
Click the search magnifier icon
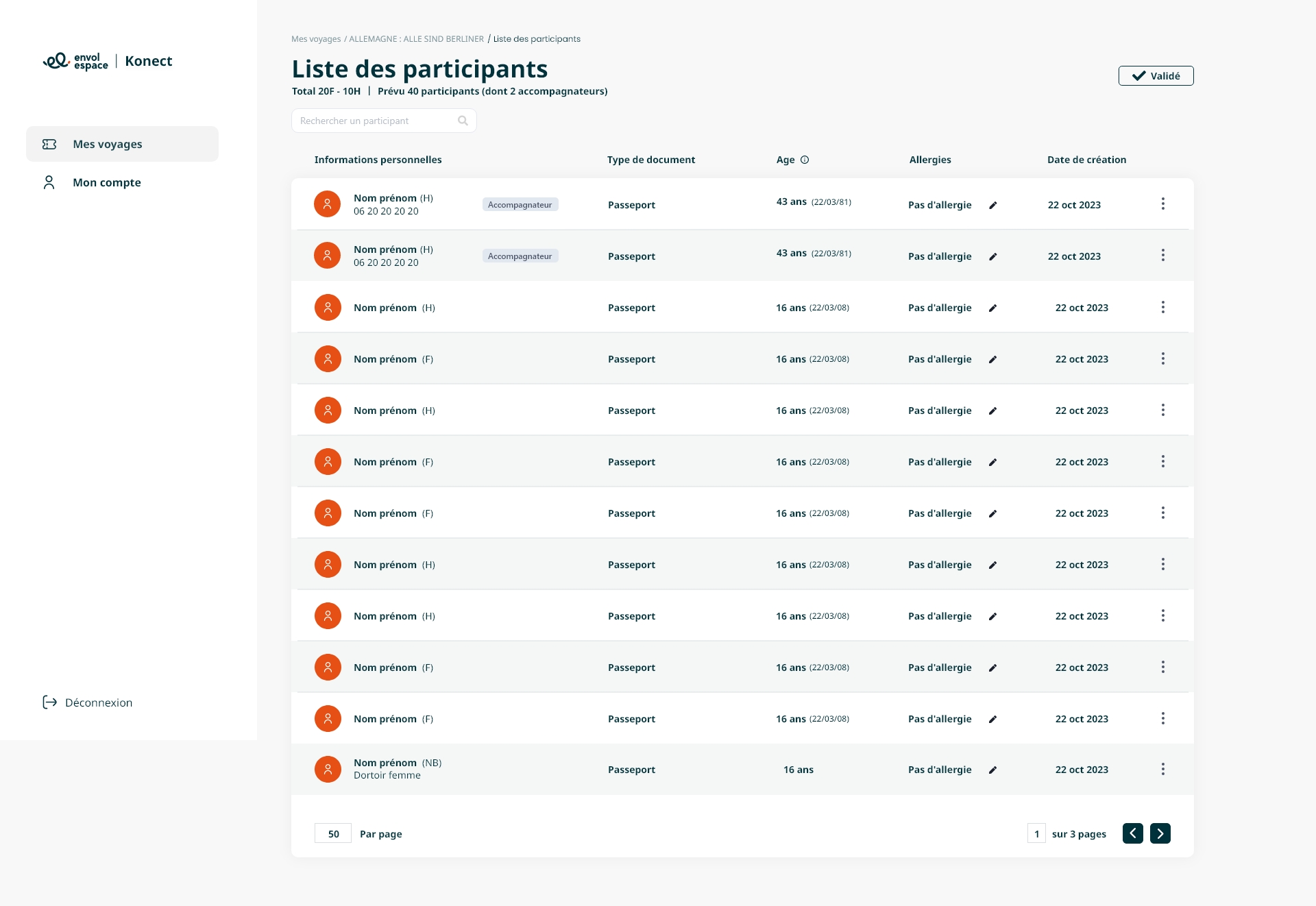point(463,121)
